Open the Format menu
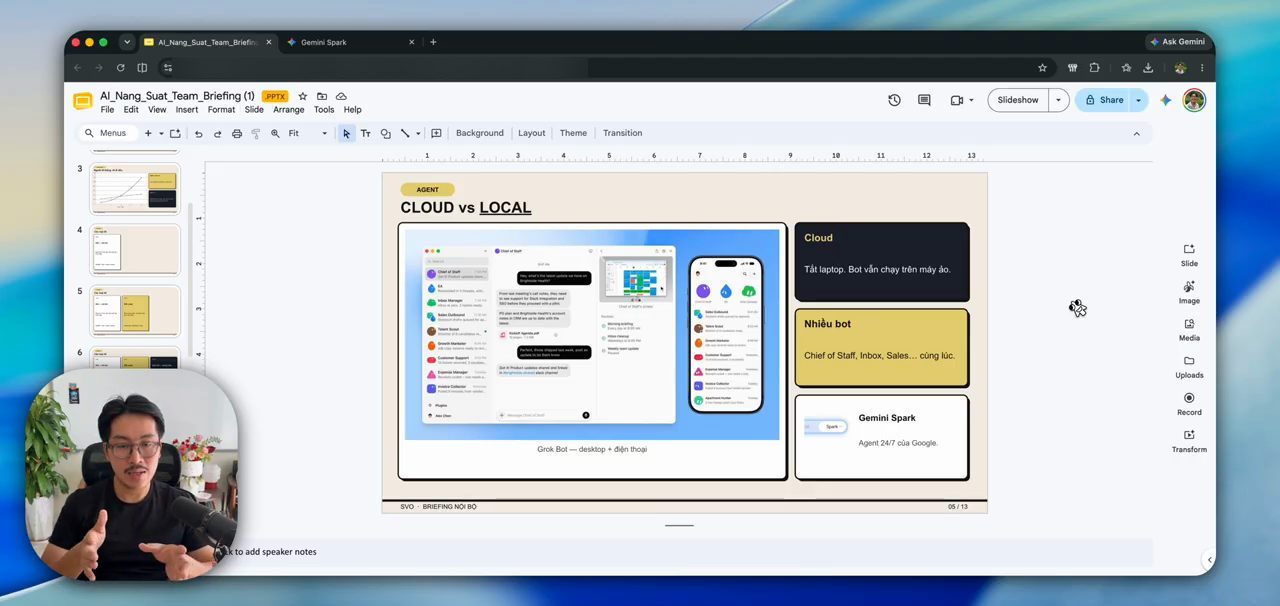The width and height of the screenshot is (1280, 606). [x=221, y=110]
